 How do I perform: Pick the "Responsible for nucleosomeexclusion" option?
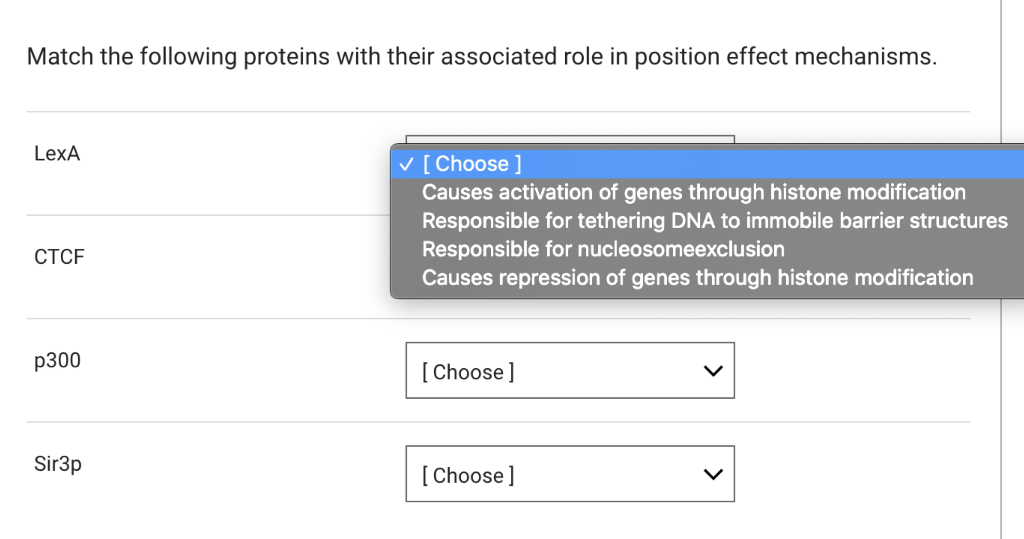pyautogui.click(x=603, y=249)
